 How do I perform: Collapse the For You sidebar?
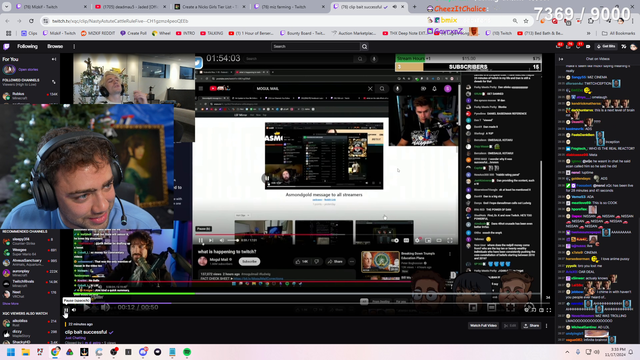pos(54,59)
